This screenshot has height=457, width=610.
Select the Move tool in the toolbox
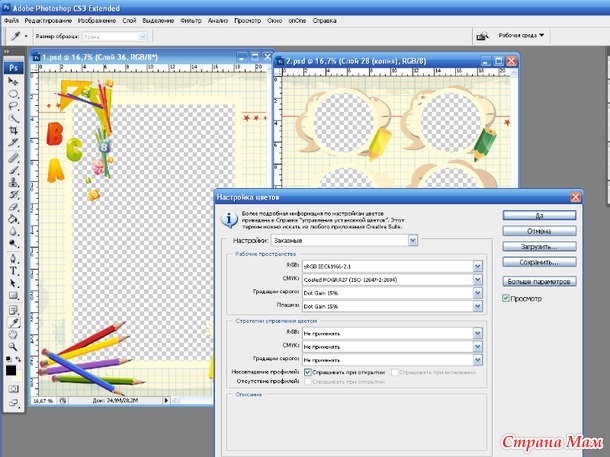coord(13,80)
